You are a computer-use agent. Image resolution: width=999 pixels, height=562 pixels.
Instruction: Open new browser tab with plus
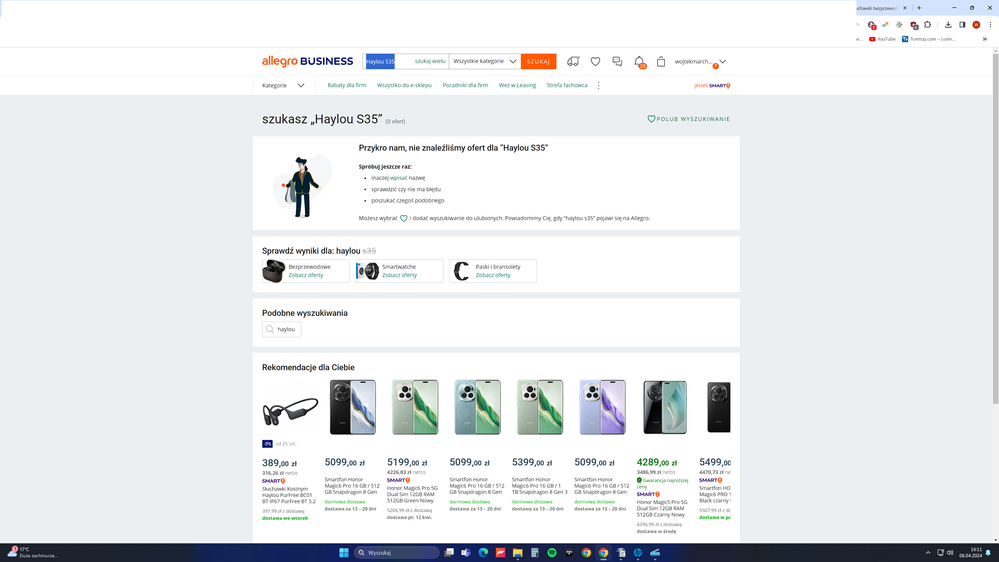[919, 8]
